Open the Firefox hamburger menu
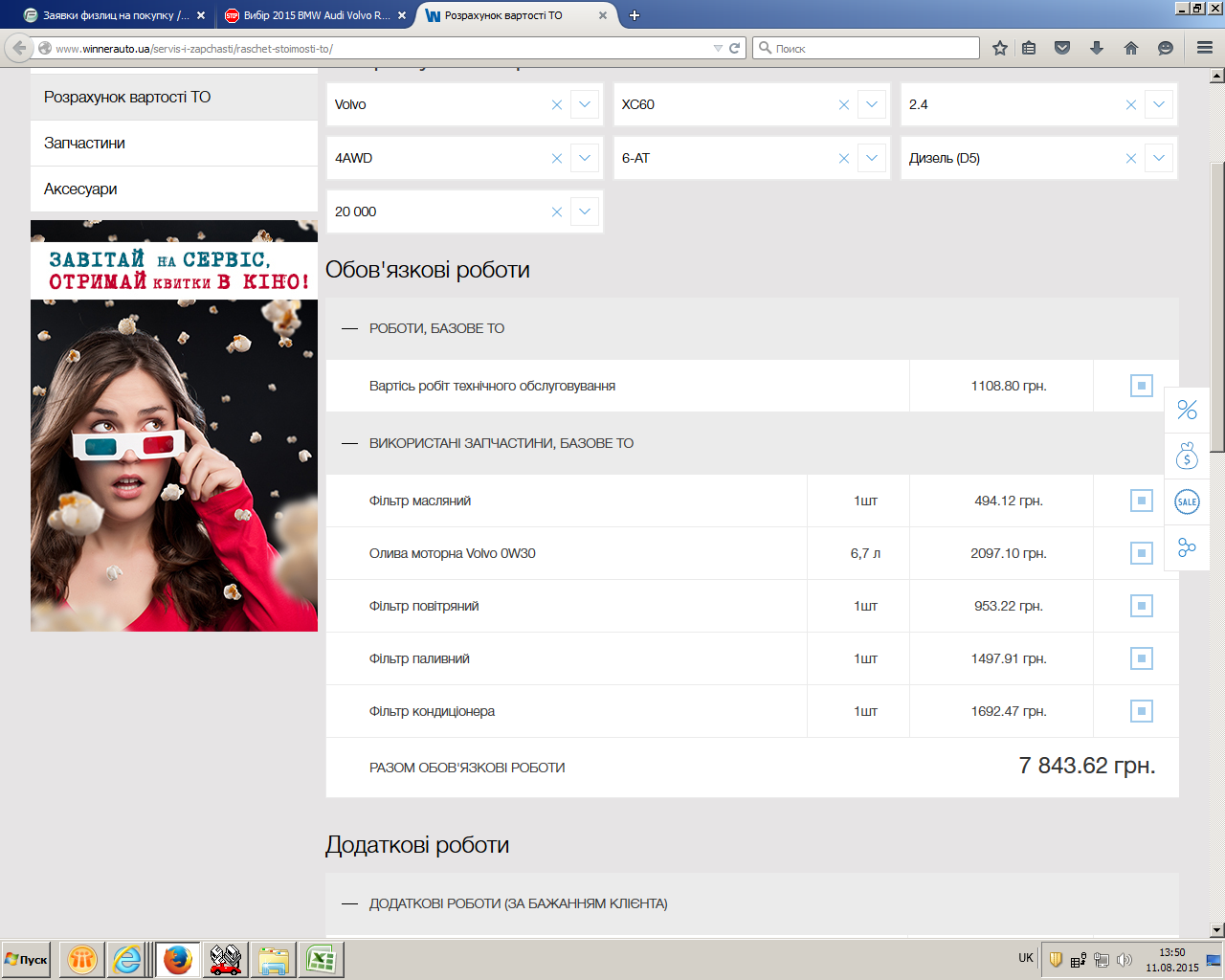Image resolution: width=1225 pixels, height=980 pixels. point(1205,48)
